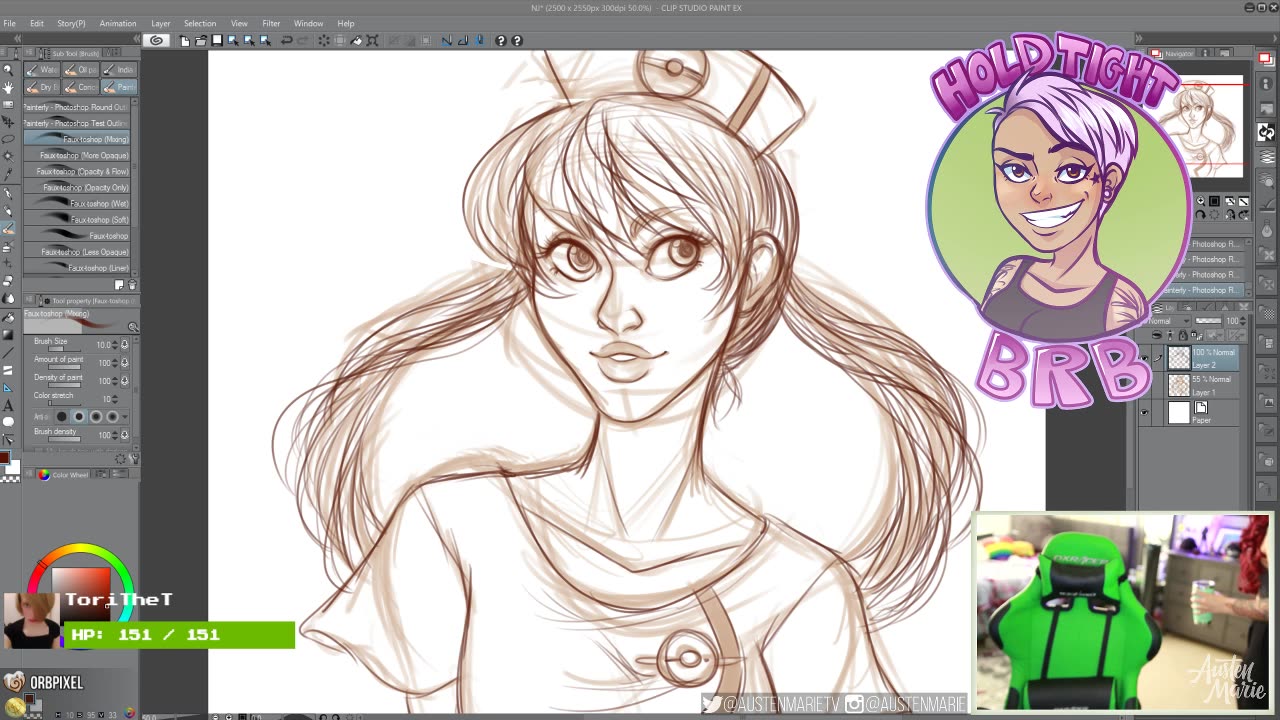The height and width of the screenshot is (720, 1280).
Task: Click the Open file toolbar icon
Action: 201,40
